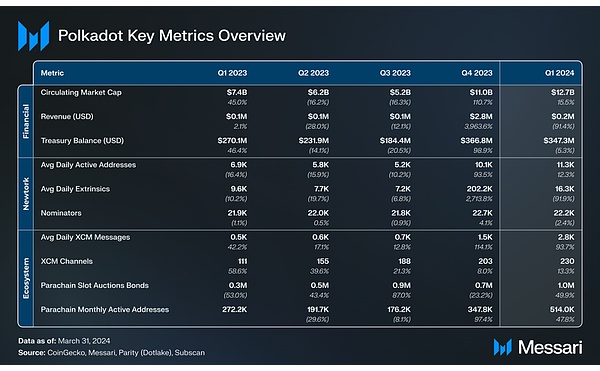Select the Financial section side label
600x371 pixels.
tap(26, 121)
